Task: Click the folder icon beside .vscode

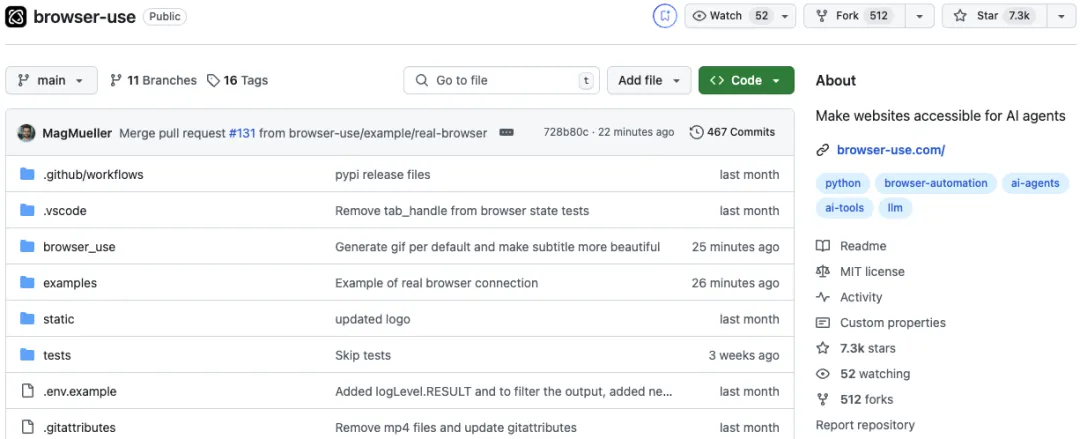Action: coord(27,210)
